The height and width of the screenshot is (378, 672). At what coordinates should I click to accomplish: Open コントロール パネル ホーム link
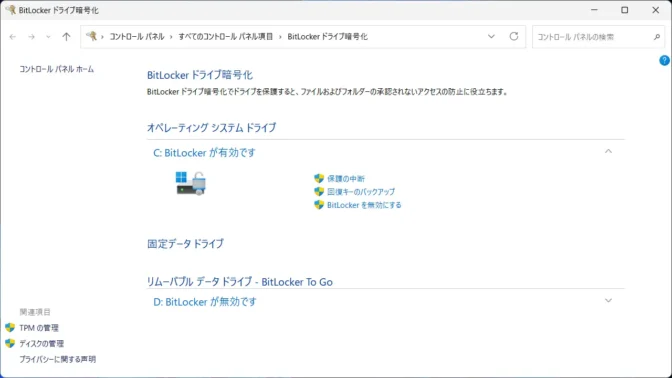(56, 69)
